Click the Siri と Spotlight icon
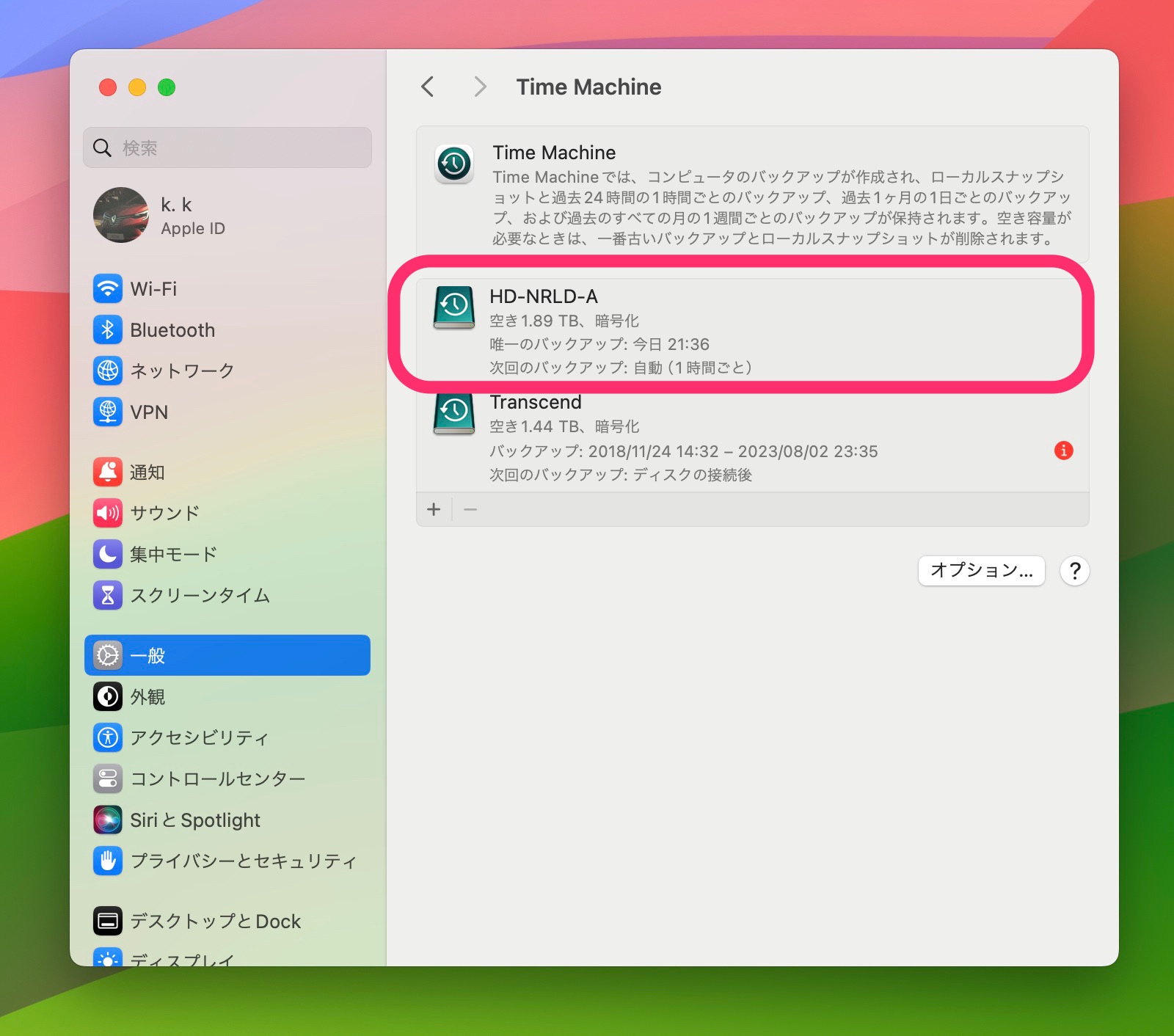Image resolution: width=1174 pixels, height=1036 pixels. tap(108, 820)
